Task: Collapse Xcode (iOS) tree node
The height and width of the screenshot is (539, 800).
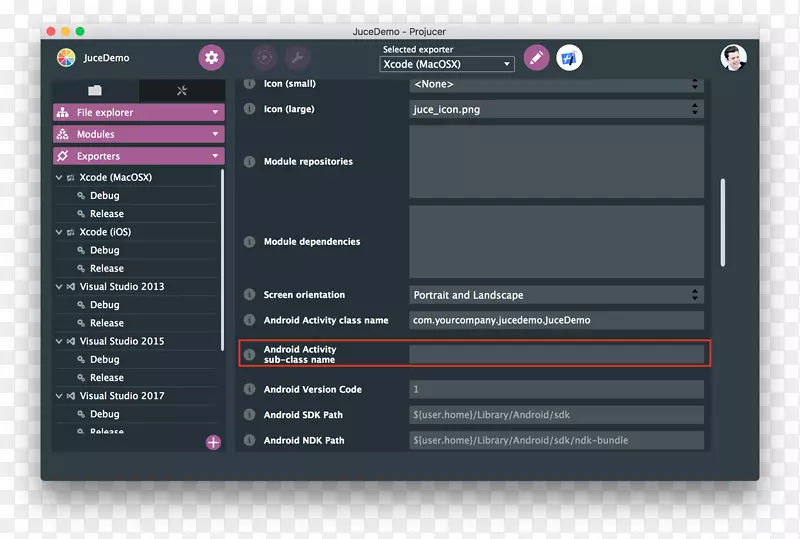Action: pyautogui.click(x=59, y=232)
